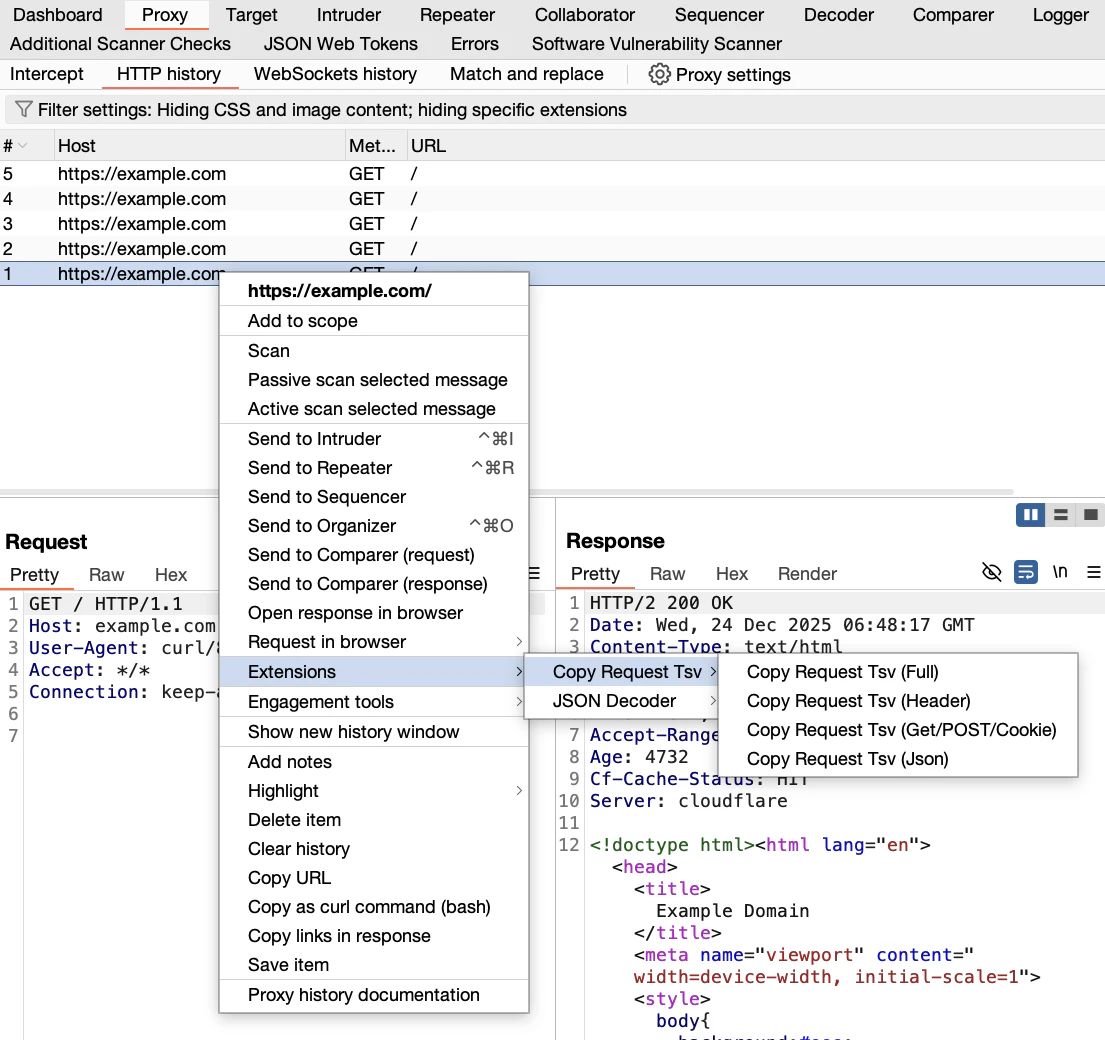Sort by # column header arrow
The width and height of the screenshot is (1105, 1040).
(23, 146)
